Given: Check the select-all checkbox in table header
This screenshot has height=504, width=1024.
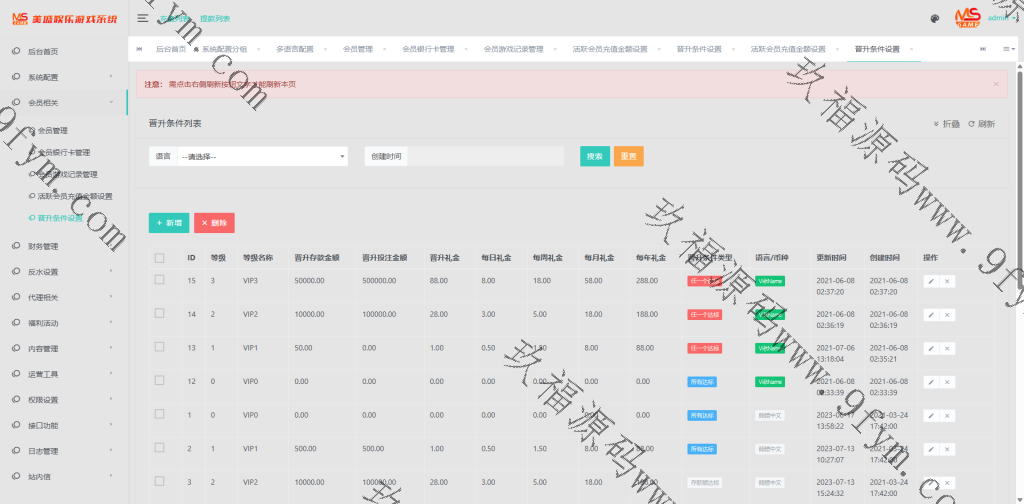Looking at the screenshot, I should (159, 258).
